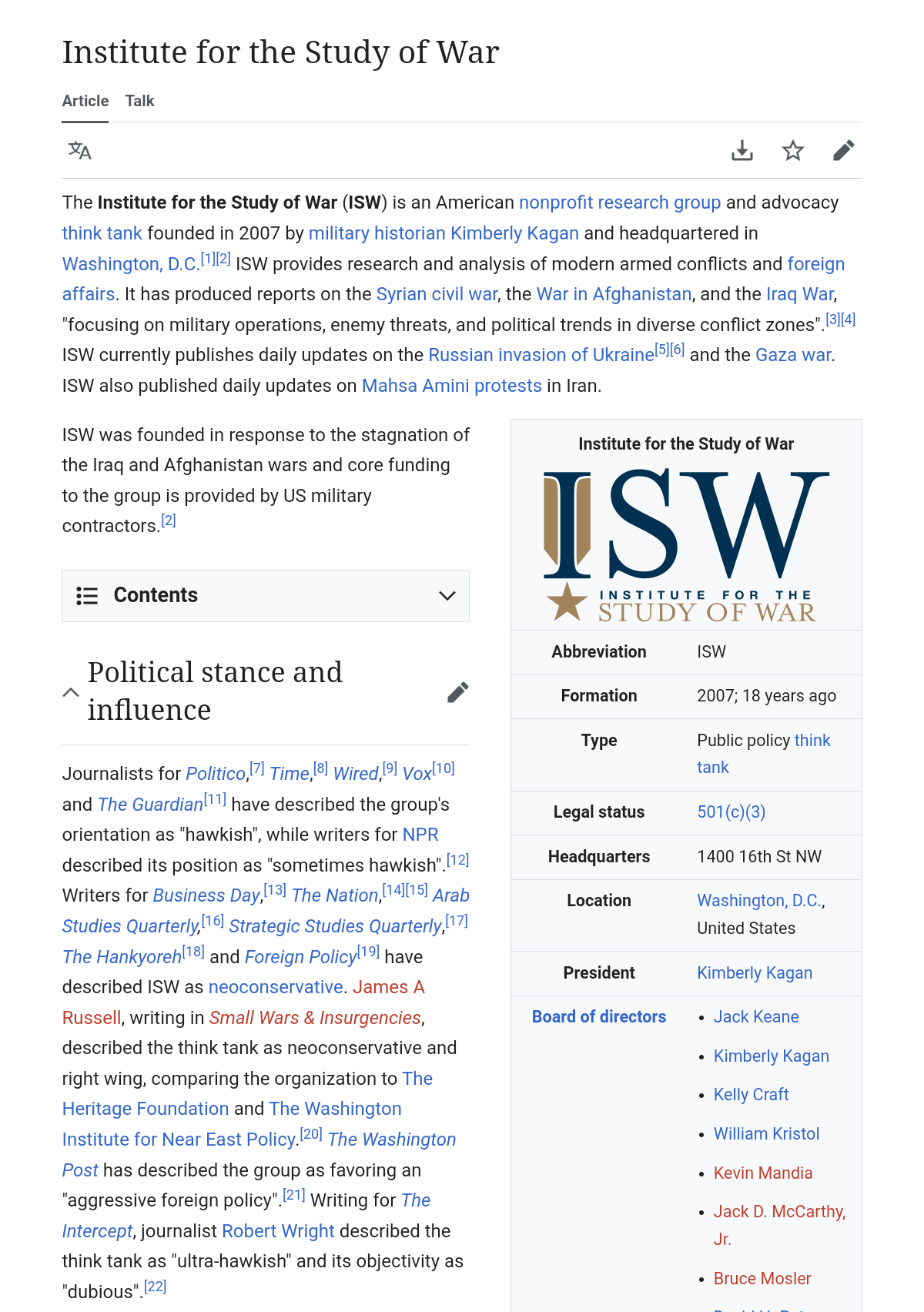Image resolution: width=924 pixels, height=1312 pixels.
Task: Open the Board of directors link
Action: (599, 1017)
